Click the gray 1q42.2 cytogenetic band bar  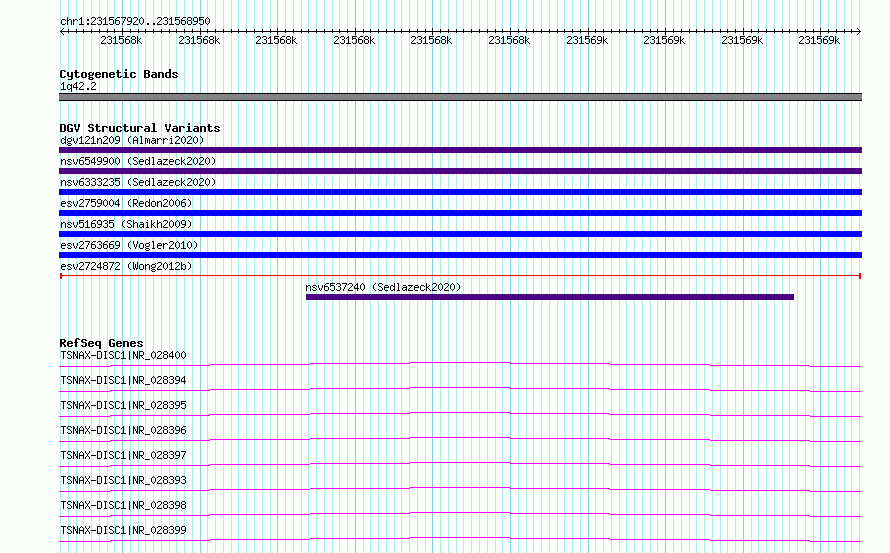pyautogui.click(x=460, y=97)
